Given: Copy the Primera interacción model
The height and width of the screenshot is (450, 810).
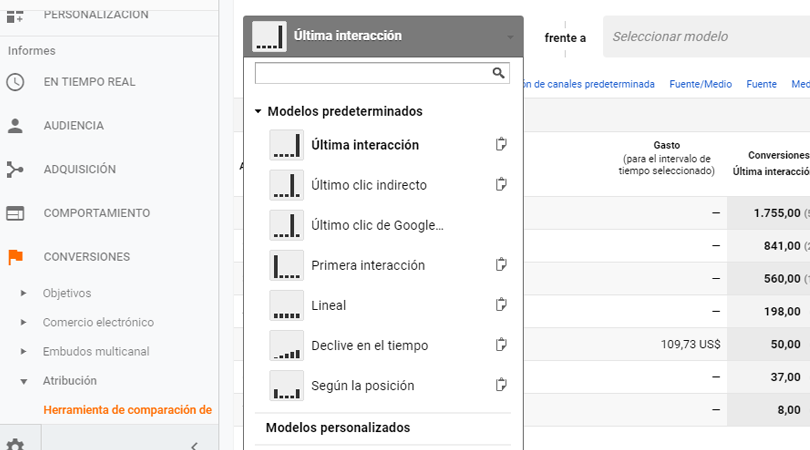Looking at the screenshot, I should 501,265.
